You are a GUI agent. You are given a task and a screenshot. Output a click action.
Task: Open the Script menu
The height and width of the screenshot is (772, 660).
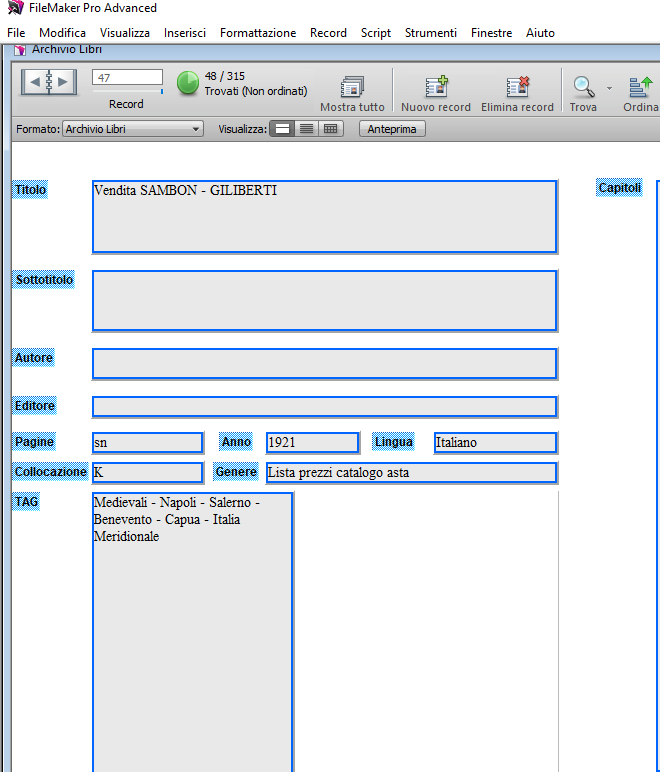pos(376,33)
